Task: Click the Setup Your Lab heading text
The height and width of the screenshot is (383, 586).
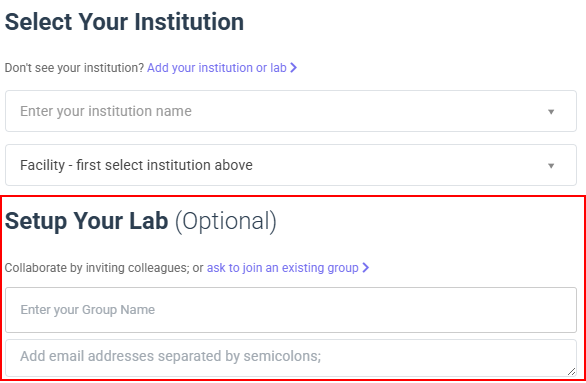Action: click(x=86, y=221)
